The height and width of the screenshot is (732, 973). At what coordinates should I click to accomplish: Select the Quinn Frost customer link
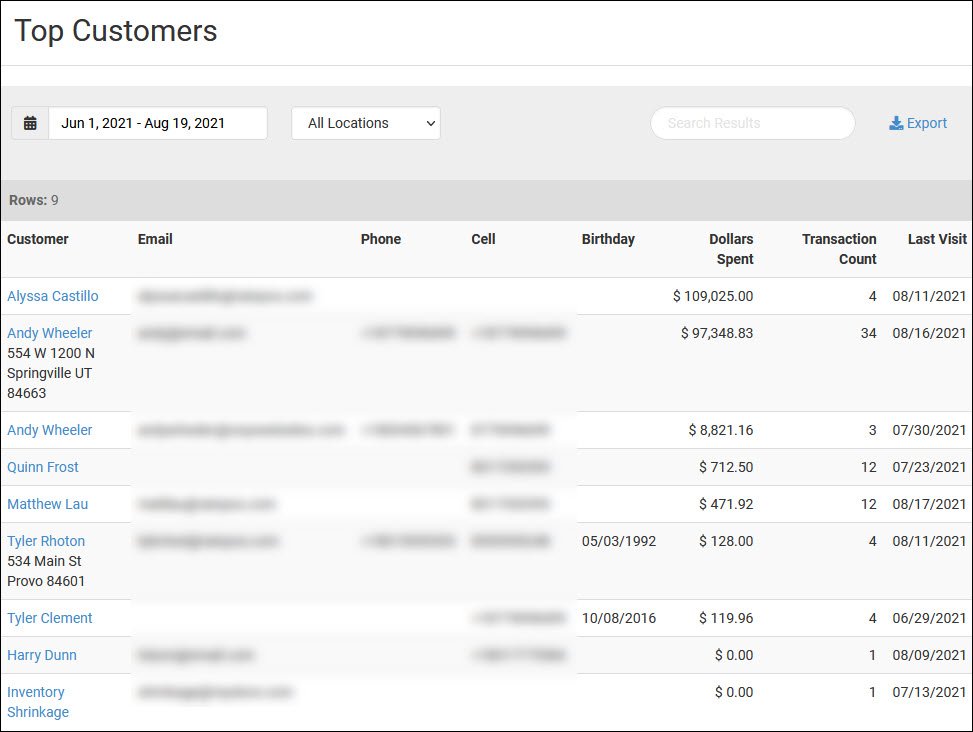tap(43, 467)
